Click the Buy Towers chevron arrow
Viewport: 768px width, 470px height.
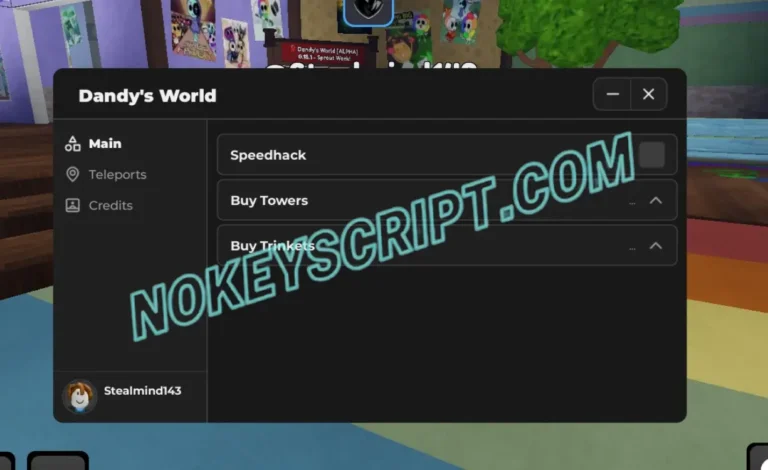[x=656, y=200]
